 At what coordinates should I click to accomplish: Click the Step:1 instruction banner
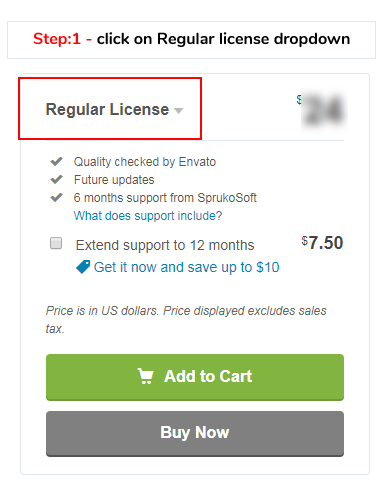(x=192, y=40)
